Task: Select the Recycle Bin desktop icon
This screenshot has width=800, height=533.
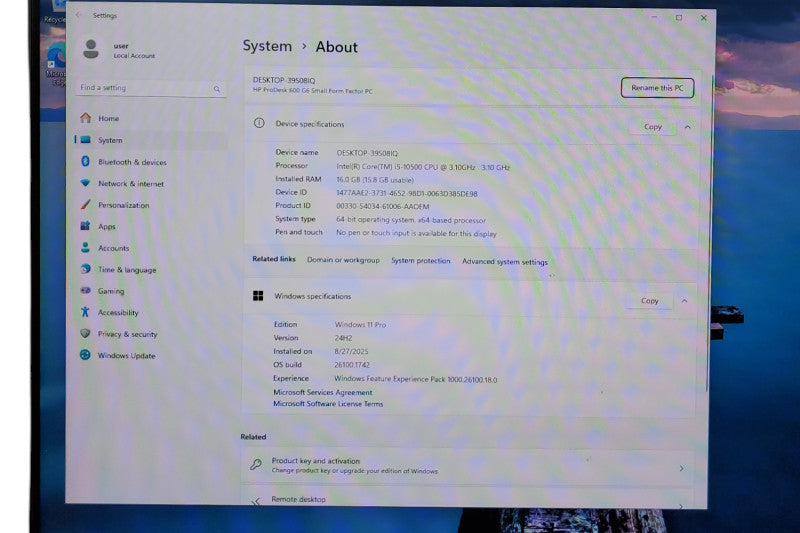Action: pyautogui.click(x=55, y=12)
